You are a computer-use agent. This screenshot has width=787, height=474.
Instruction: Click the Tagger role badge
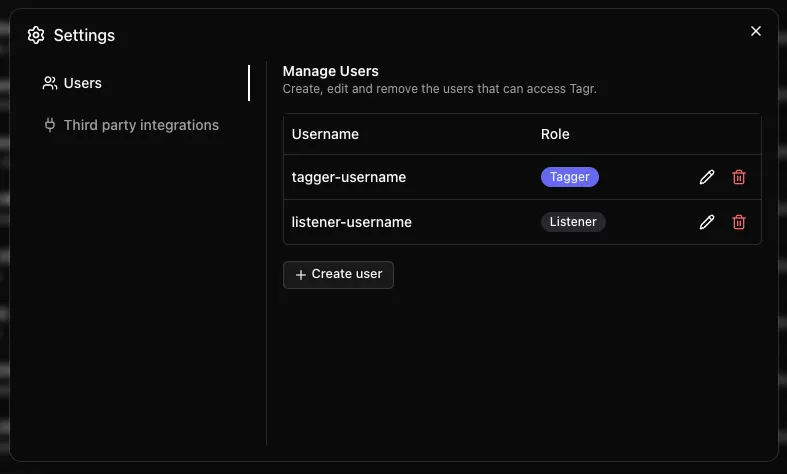pos(569,177)
